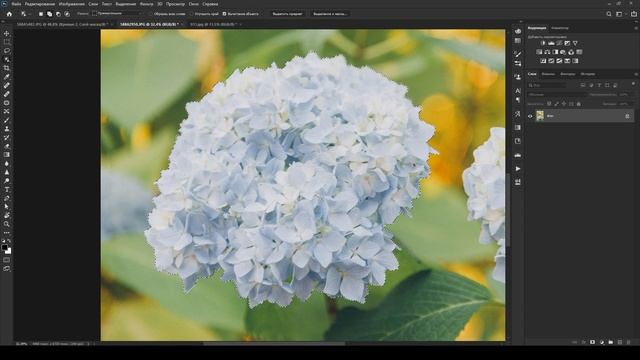Click the 'Выделить предмет' button
This screenshot has width=640, height=360.
pos(288,14)
